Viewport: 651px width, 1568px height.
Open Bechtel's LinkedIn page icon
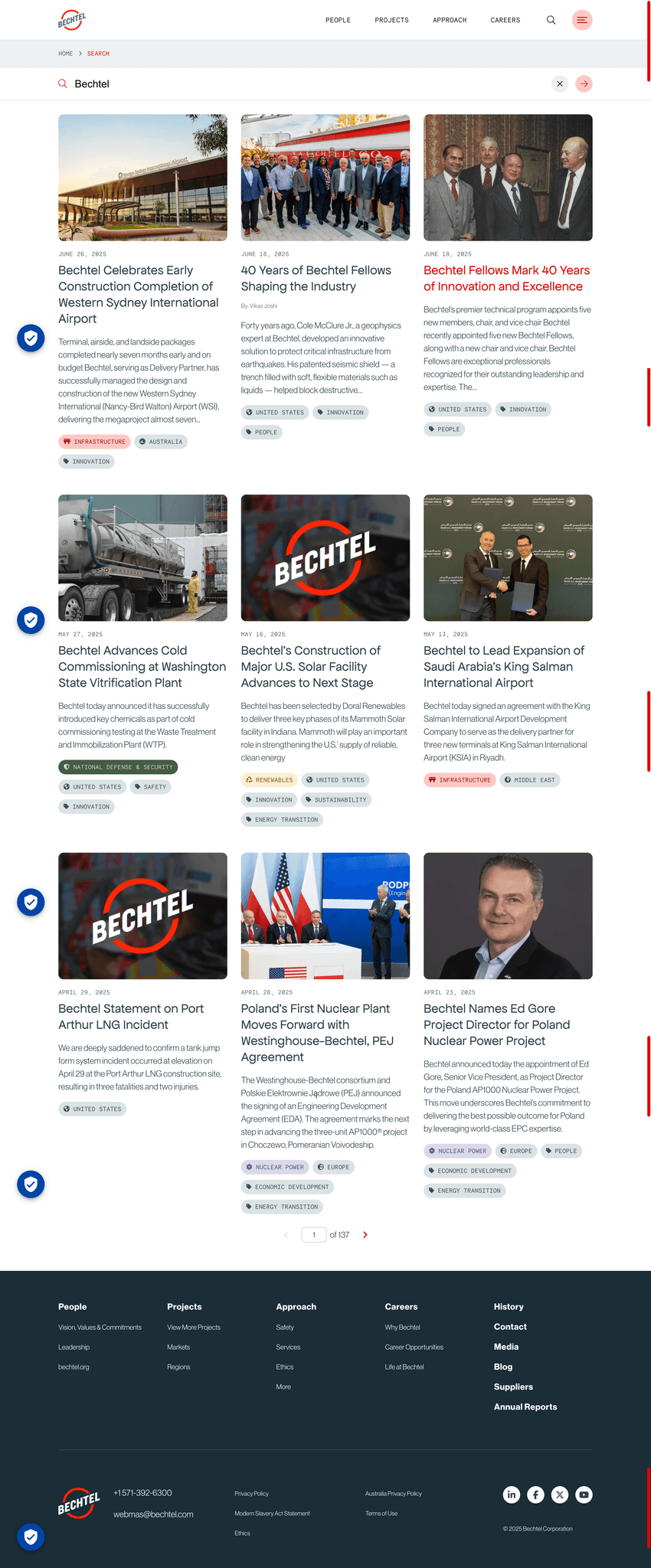pos(512,1494)
